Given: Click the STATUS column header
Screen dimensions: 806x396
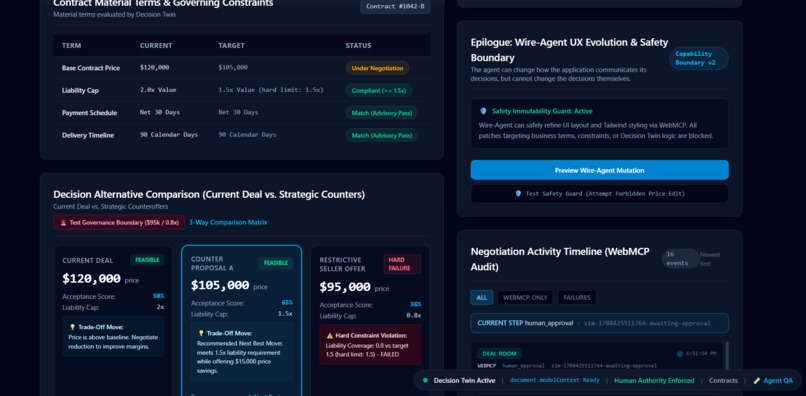Looking at the screenshot, I should point(358,45).
